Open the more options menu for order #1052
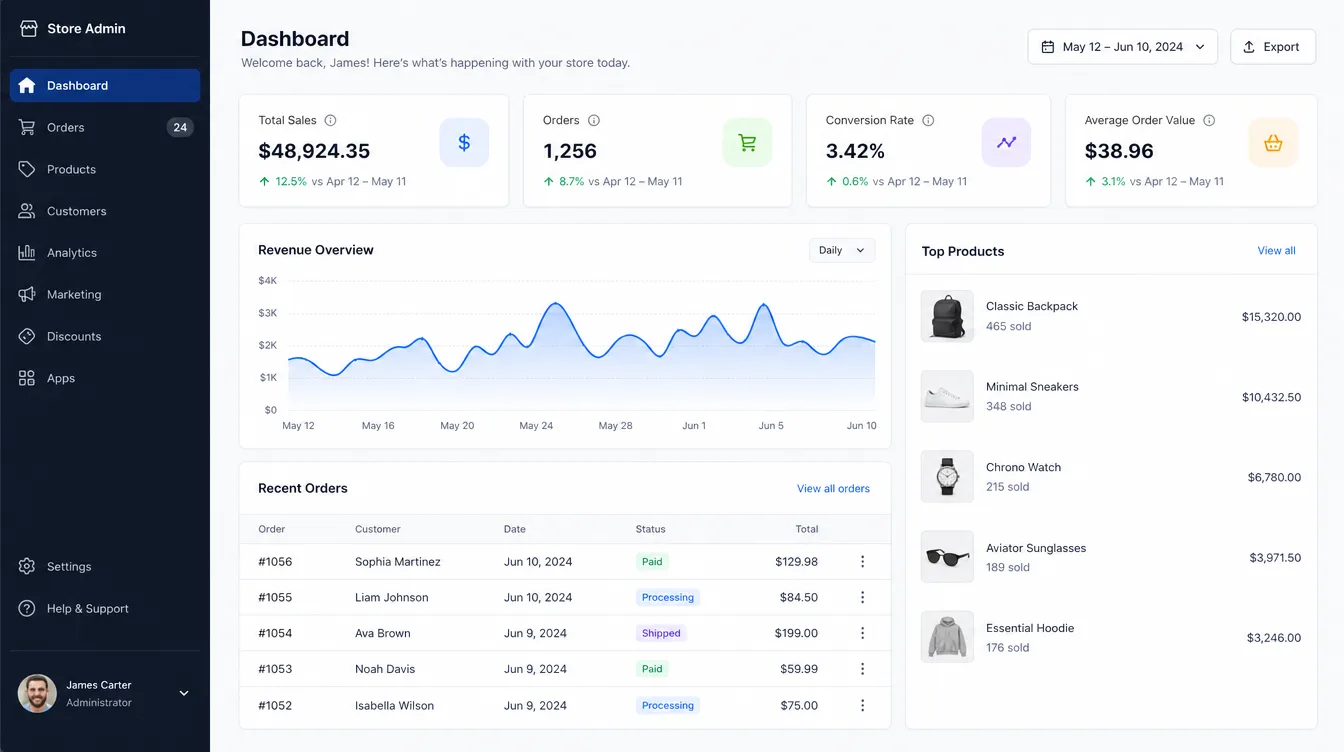Viewport: 1344px width, 752px height. [863, 705]
